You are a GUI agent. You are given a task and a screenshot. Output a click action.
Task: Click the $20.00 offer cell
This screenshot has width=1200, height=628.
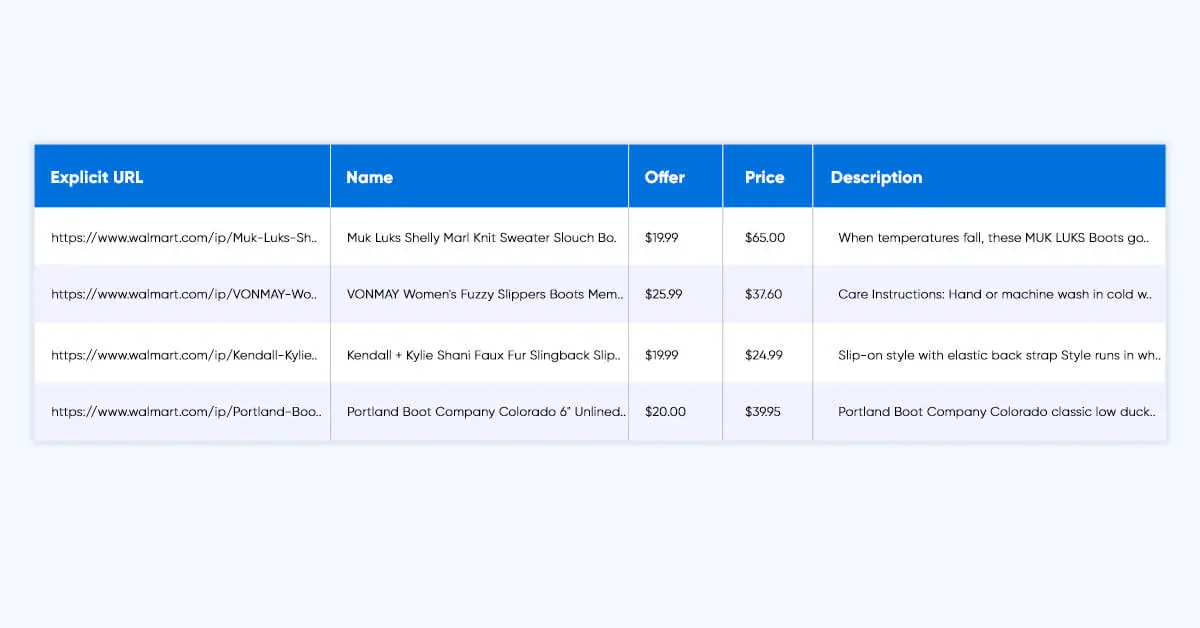point(666,411)
